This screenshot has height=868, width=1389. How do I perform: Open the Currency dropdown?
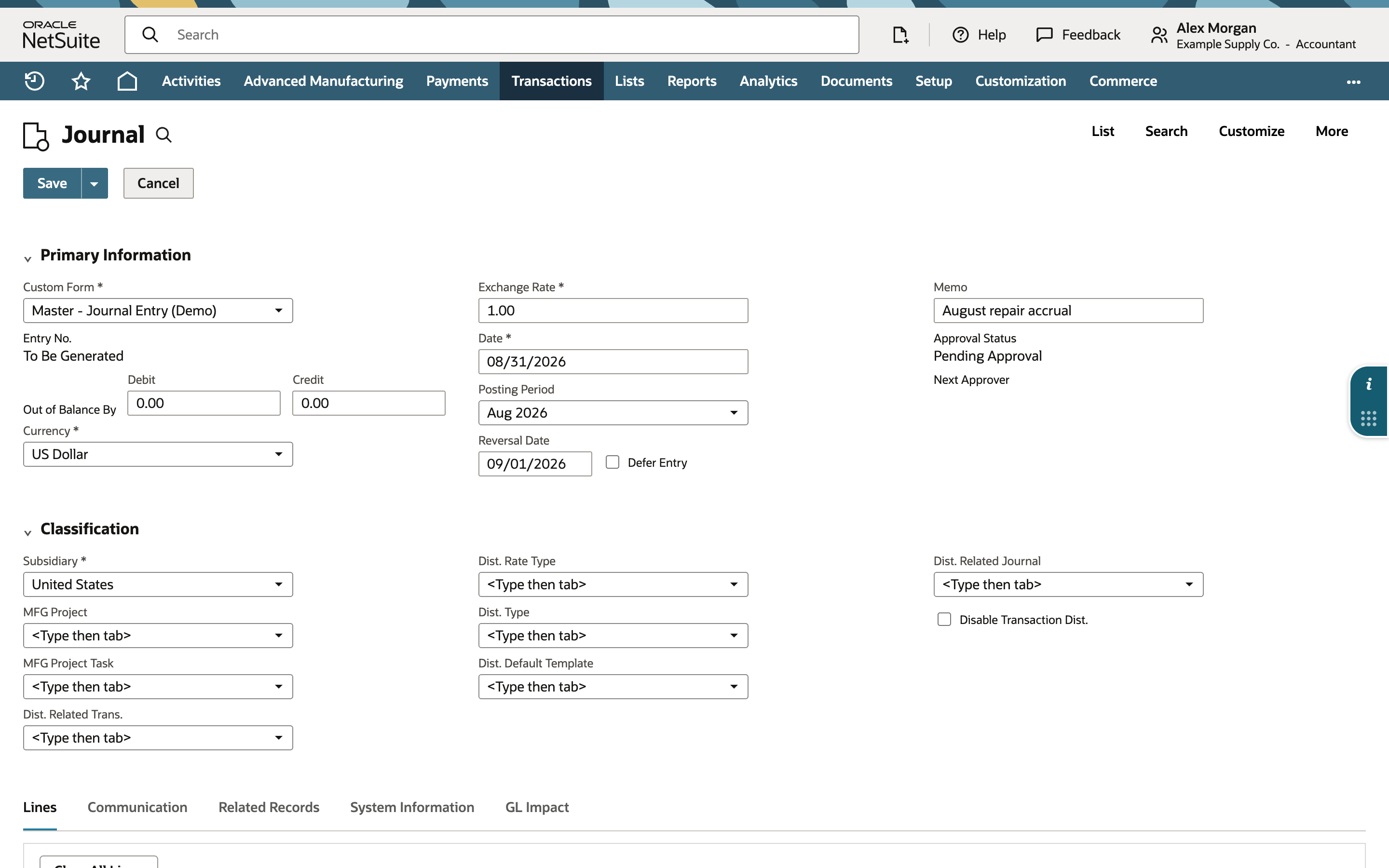click(x=158, y=454)
